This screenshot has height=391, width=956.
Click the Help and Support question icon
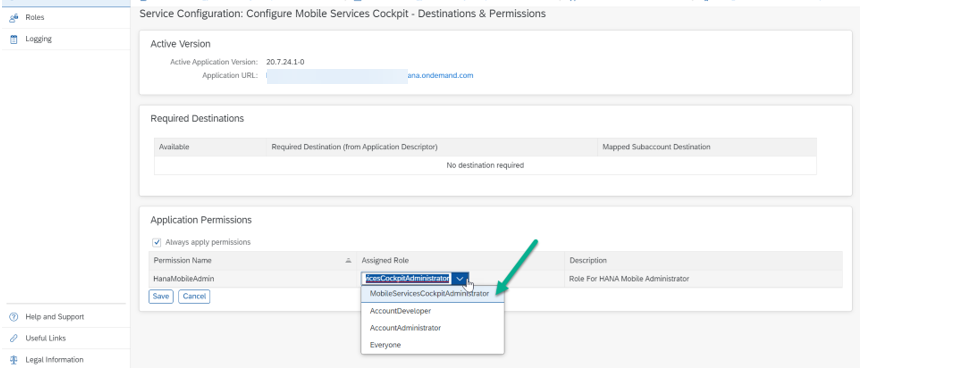(x=13, y=317)
